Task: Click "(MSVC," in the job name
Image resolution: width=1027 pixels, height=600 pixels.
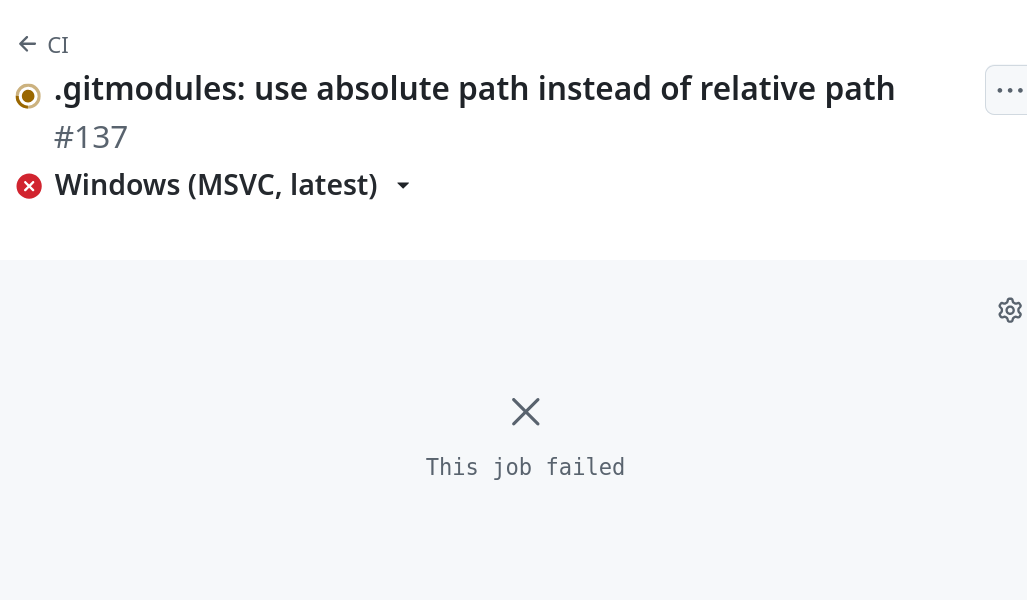Action: pyautogui.click(x=233, y=185)
